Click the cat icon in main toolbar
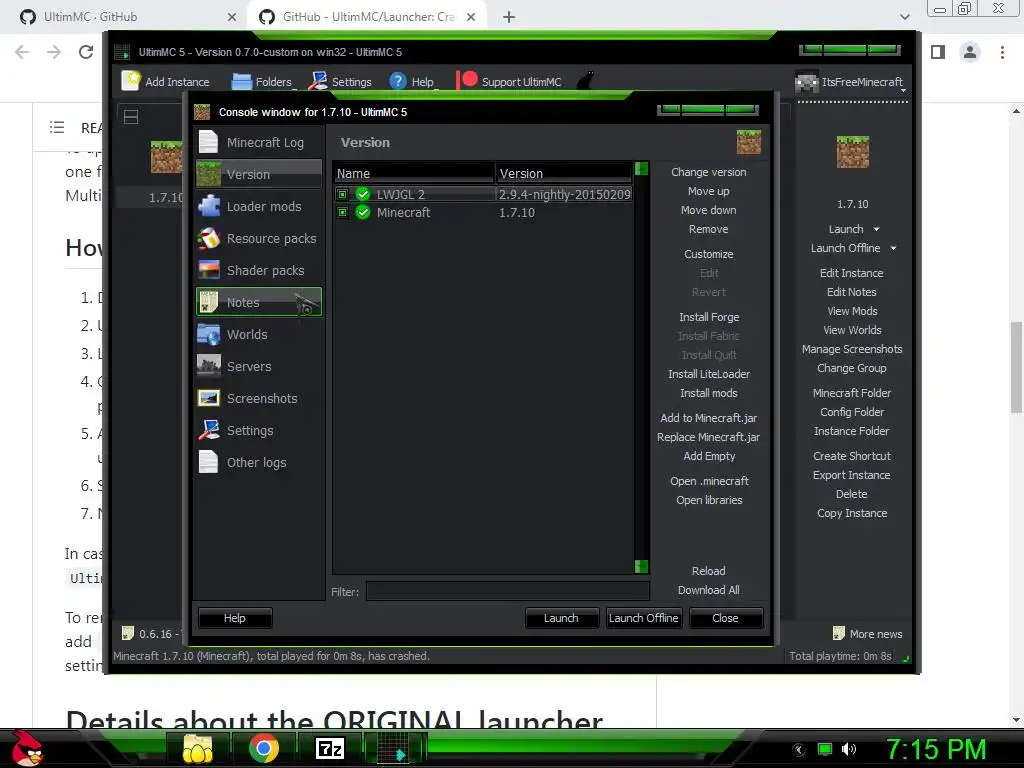Screen dimensions: 1024x768 (x=586, y=80)
